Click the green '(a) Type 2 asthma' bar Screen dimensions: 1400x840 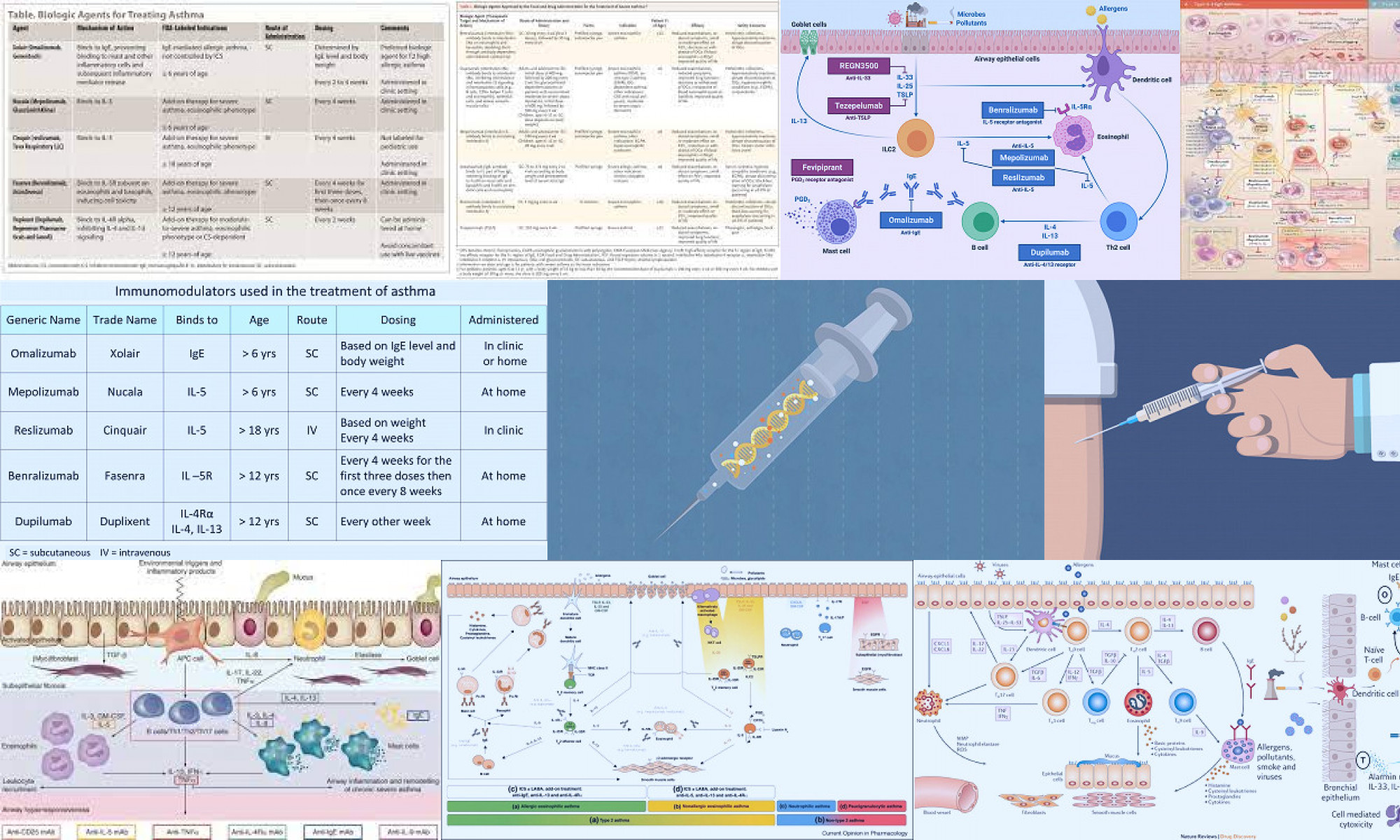coord(610,820)
